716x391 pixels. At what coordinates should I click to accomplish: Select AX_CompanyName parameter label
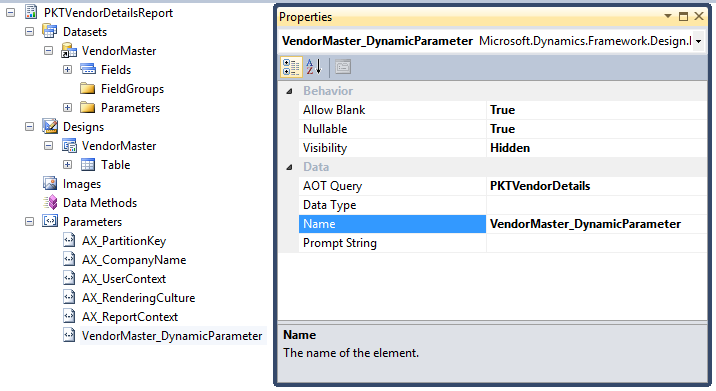(x=134, y=260)
